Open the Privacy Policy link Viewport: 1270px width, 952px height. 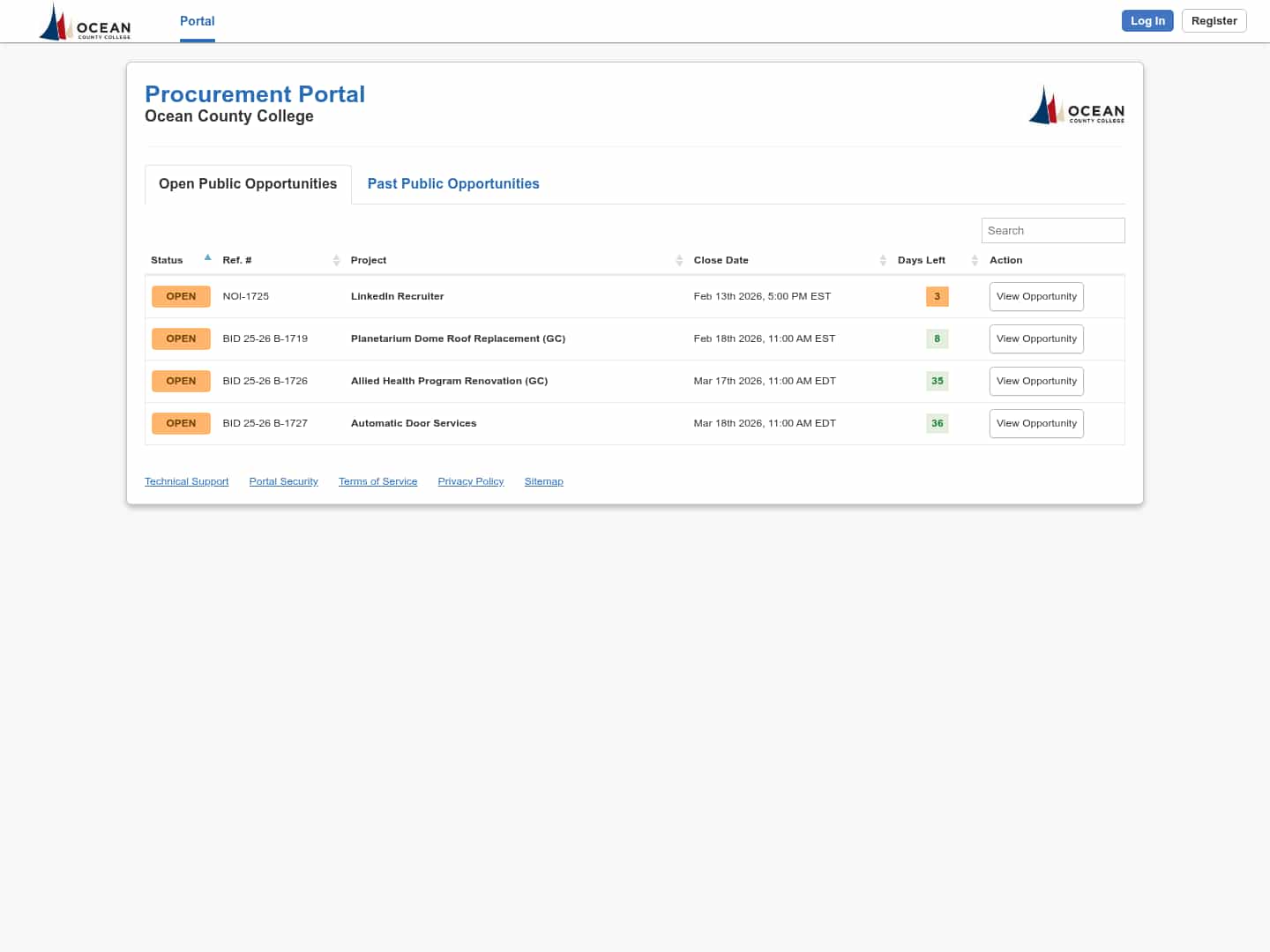(470, 481)
